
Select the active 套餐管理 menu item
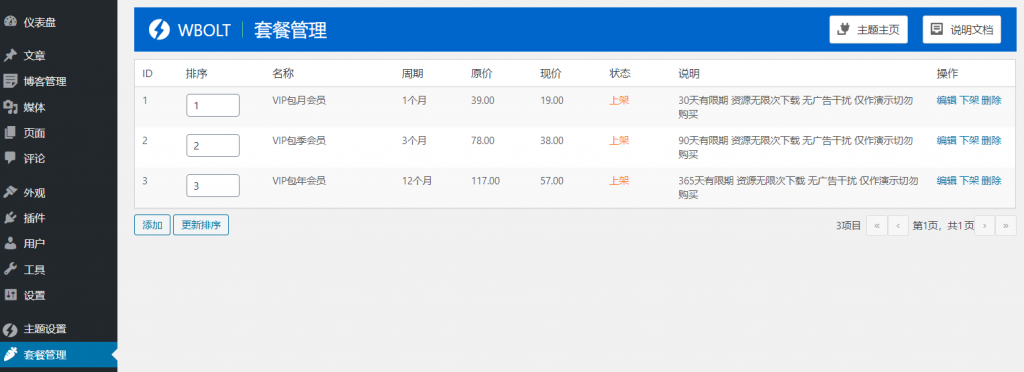coord(59,355)
